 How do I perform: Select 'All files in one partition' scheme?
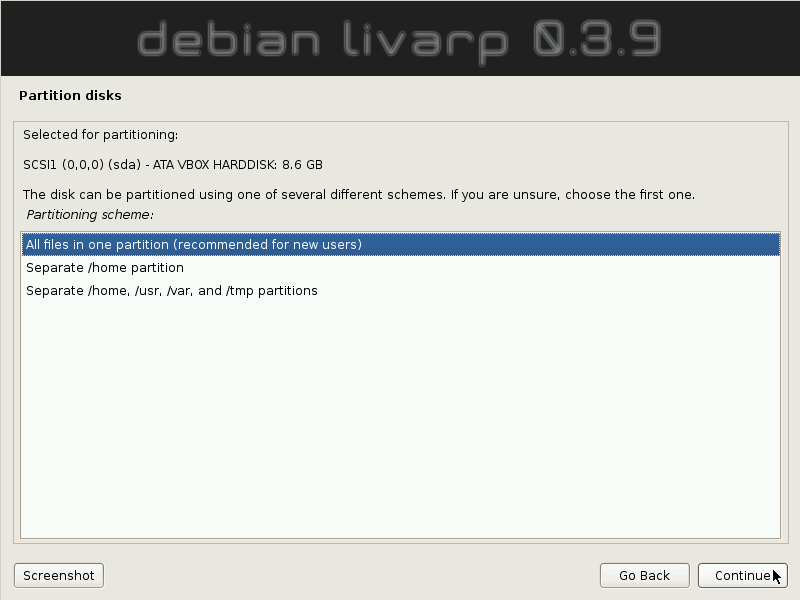[401, 244]
